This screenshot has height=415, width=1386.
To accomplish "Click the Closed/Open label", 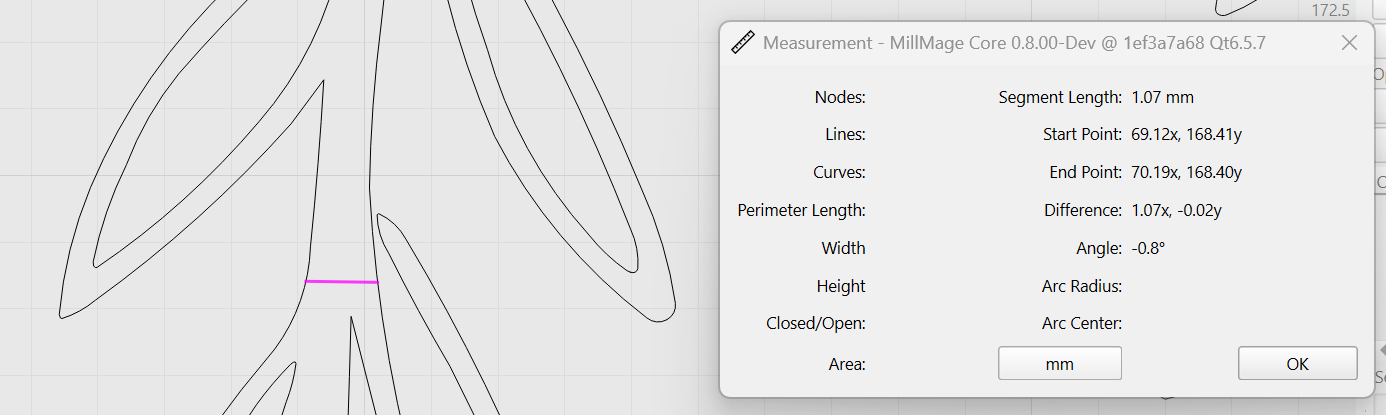I will 816,324.
